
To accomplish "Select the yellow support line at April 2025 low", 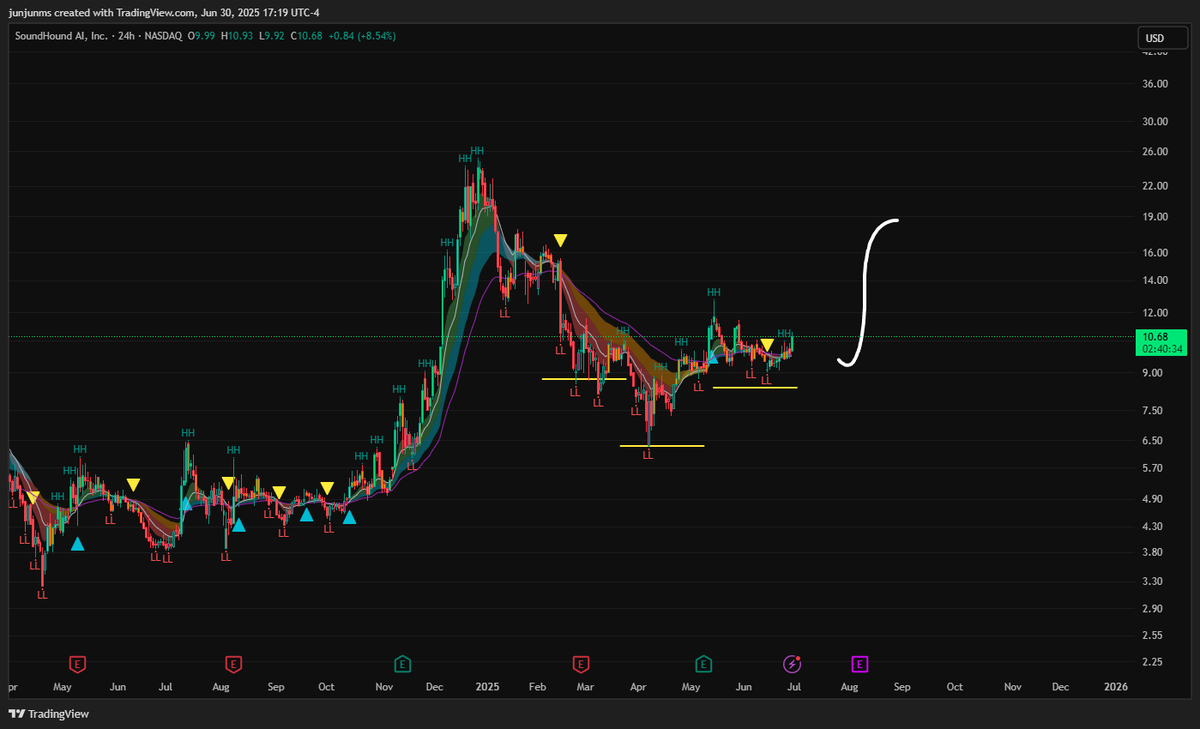I will click(x=662, y=446).
